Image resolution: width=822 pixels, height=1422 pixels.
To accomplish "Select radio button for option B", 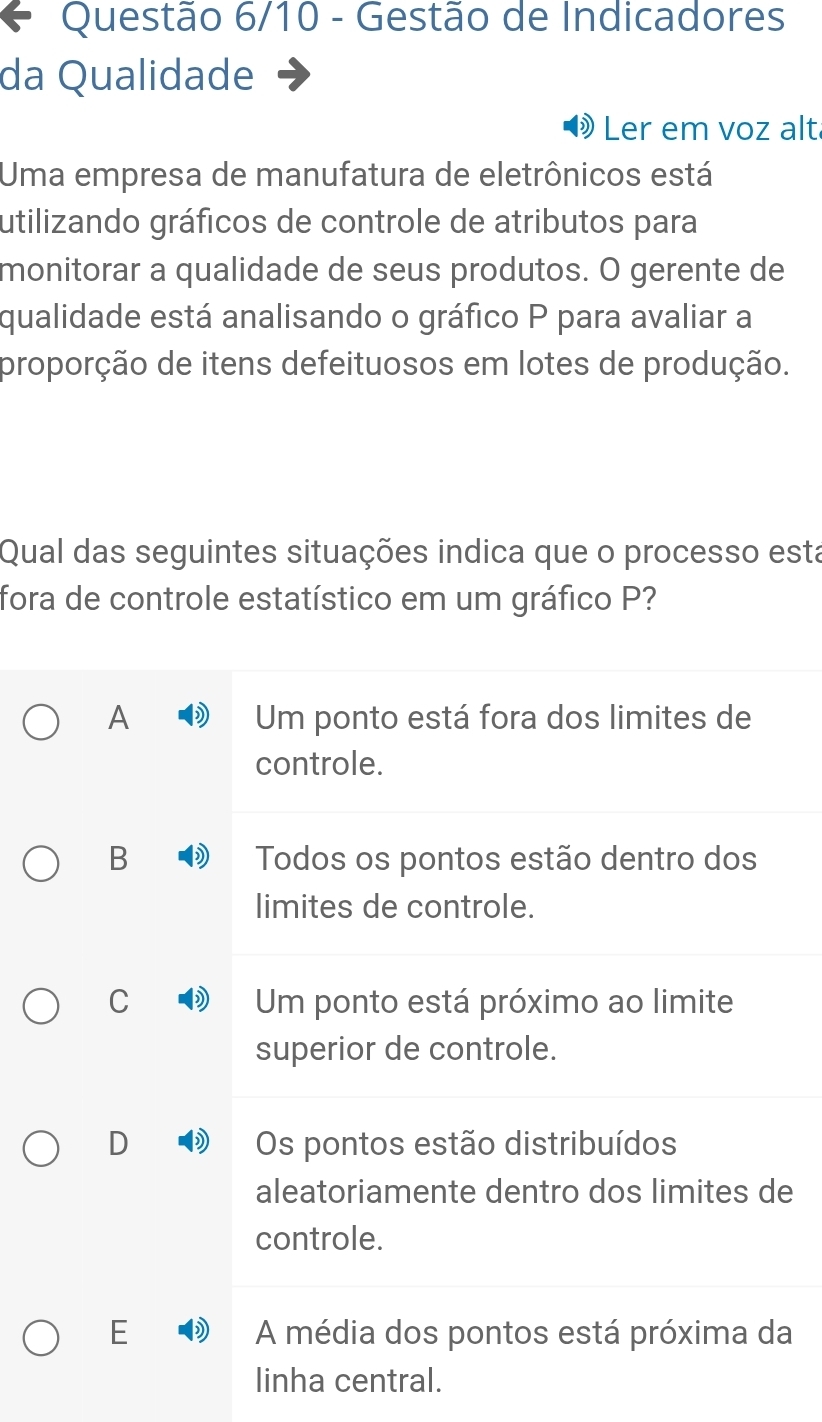I will (x=42, y=861).
